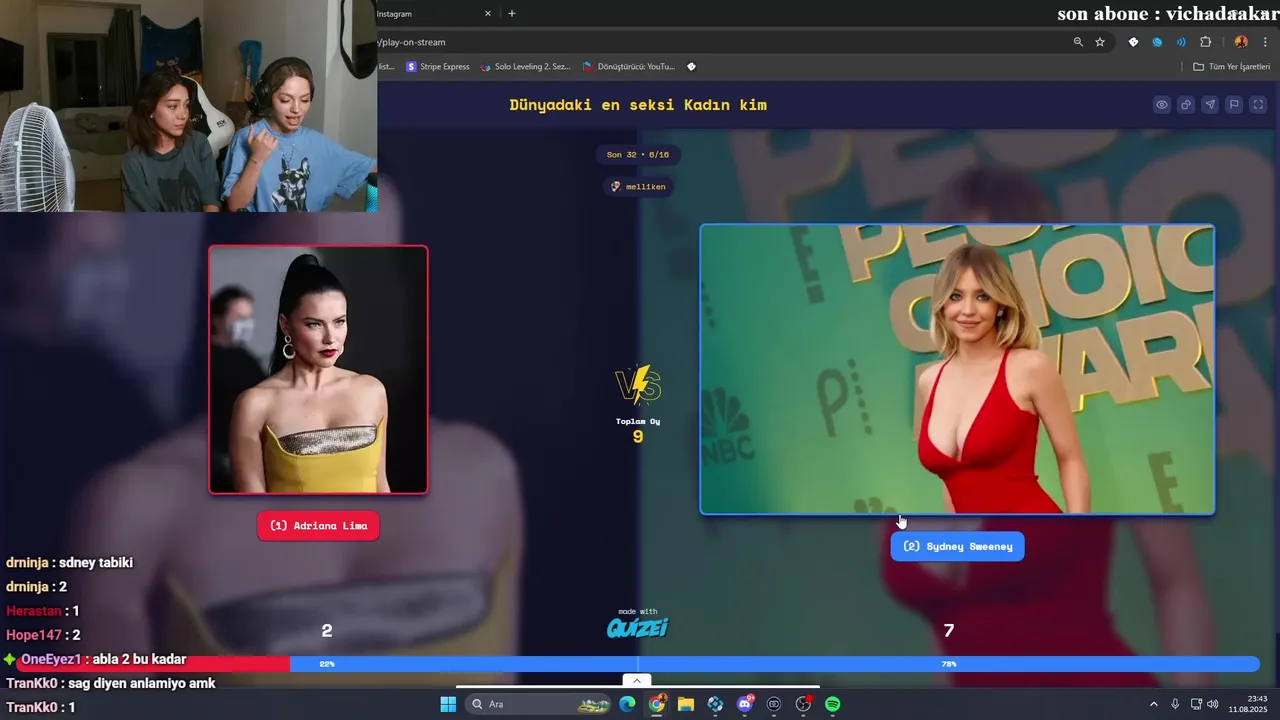This screenshot has height=720, width=1280.
Task: Click the webcam overlay of two streamers
Action: point(188,106)
